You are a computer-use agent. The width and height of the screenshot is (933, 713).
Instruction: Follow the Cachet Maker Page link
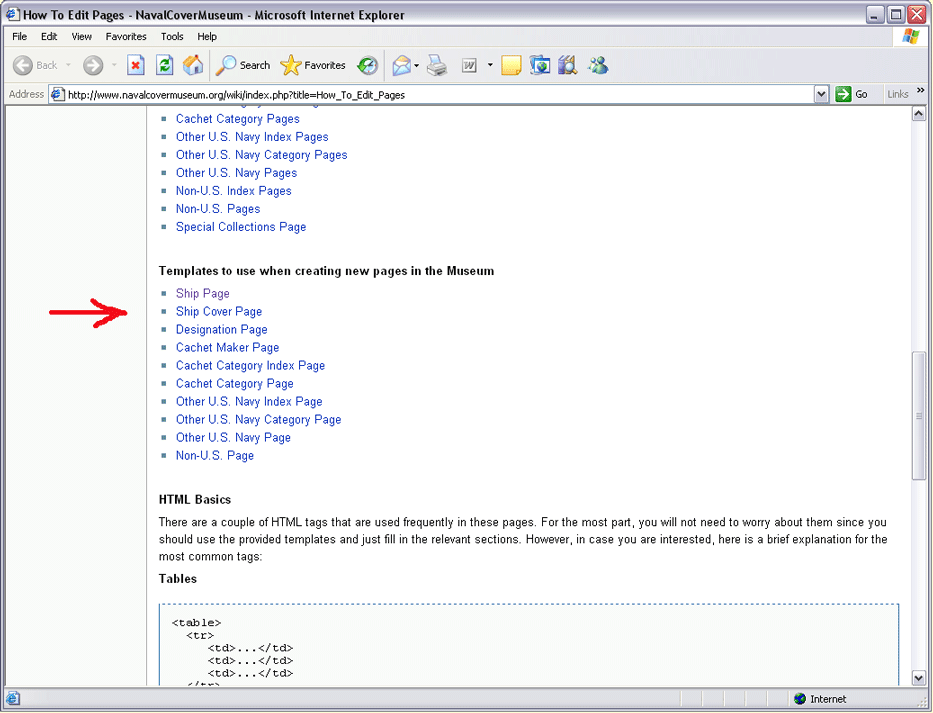[x=227, y=348]
